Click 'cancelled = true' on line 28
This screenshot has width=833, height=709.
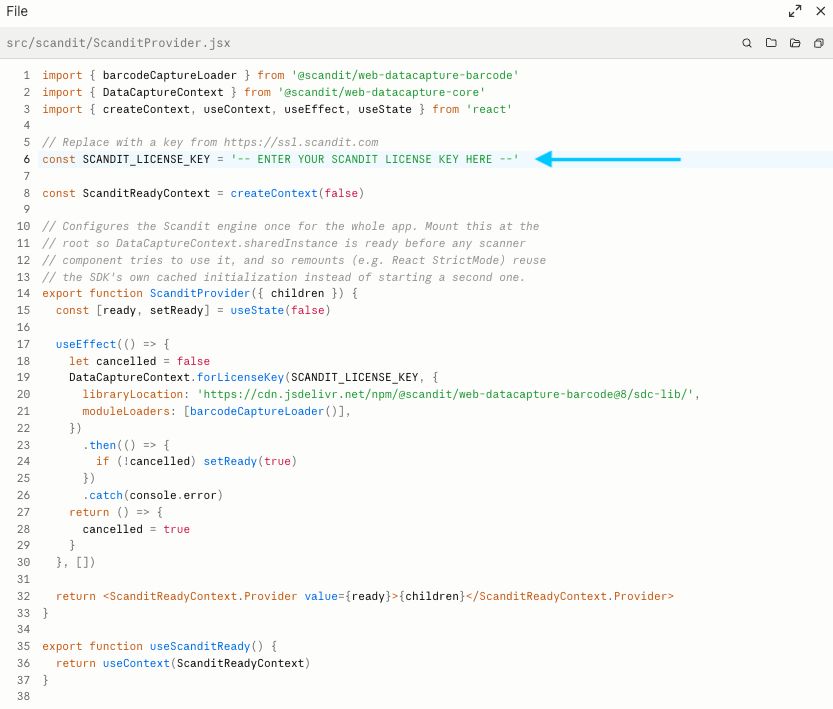click(136, 529)
